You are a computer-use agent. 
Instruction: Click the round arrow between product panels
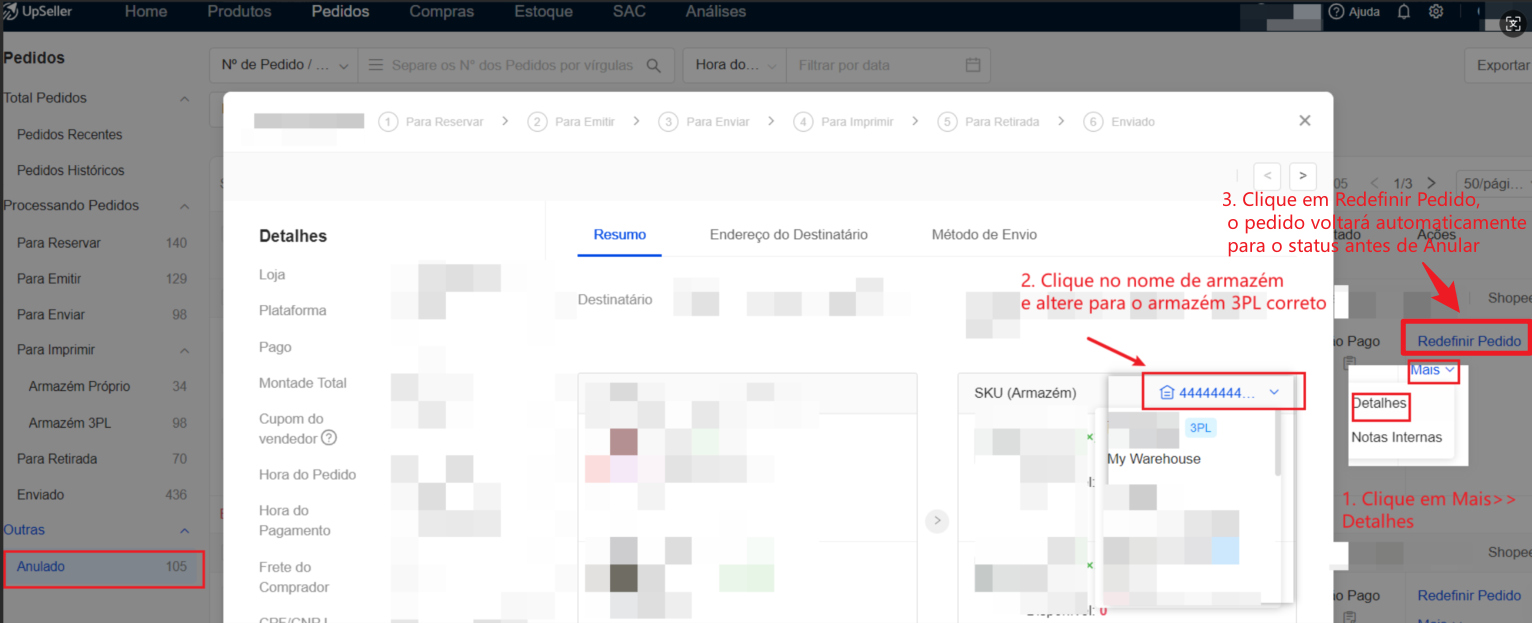click(937, 520)
